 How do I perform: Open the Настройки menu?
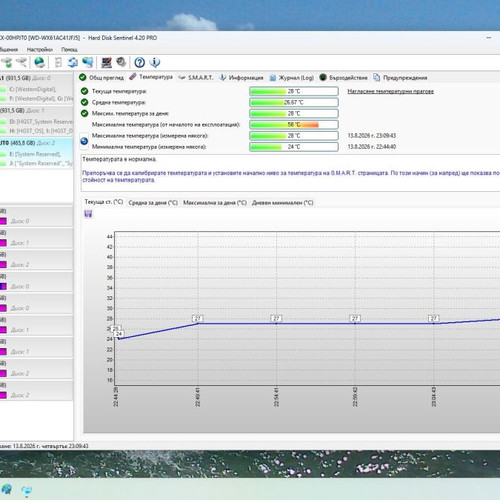(40, 49)
